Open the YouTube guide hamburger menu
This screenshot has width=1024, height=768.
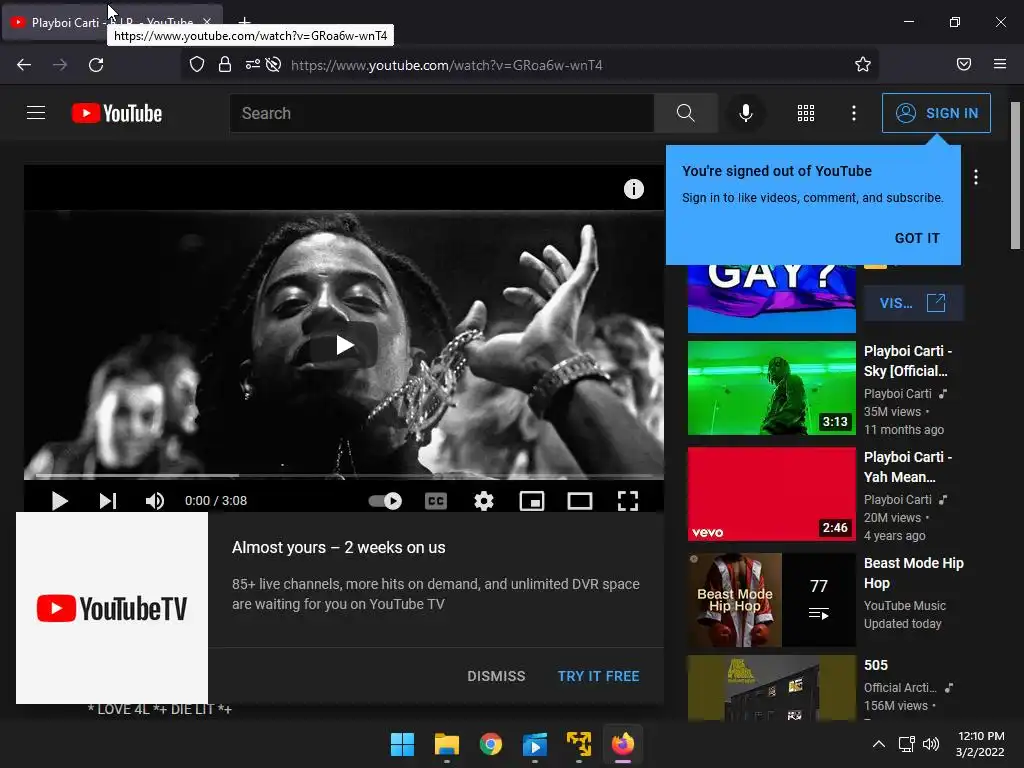point(36,113)
